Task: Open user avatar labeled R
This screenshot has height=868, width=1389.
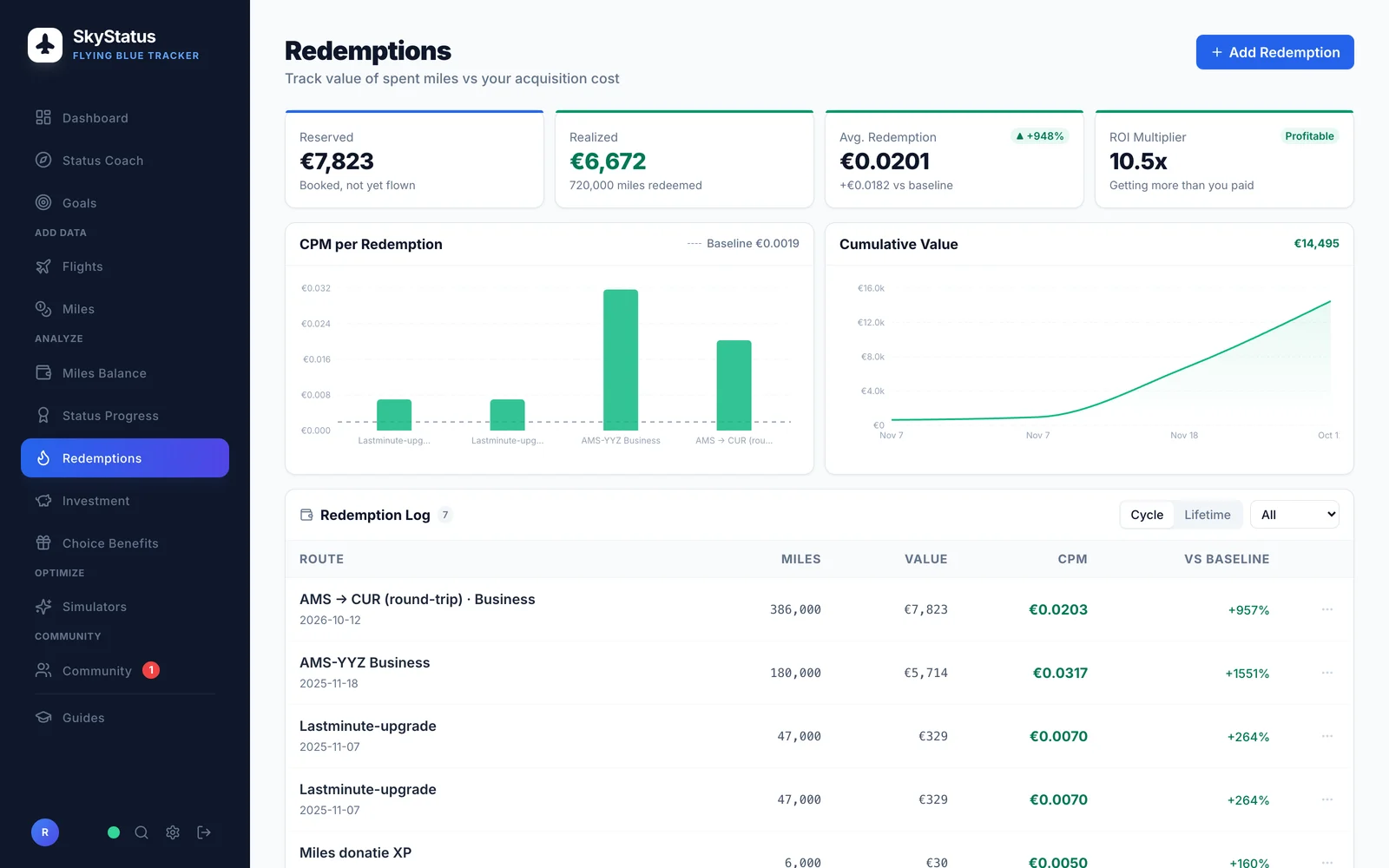Action: click(x=45, y=832)
